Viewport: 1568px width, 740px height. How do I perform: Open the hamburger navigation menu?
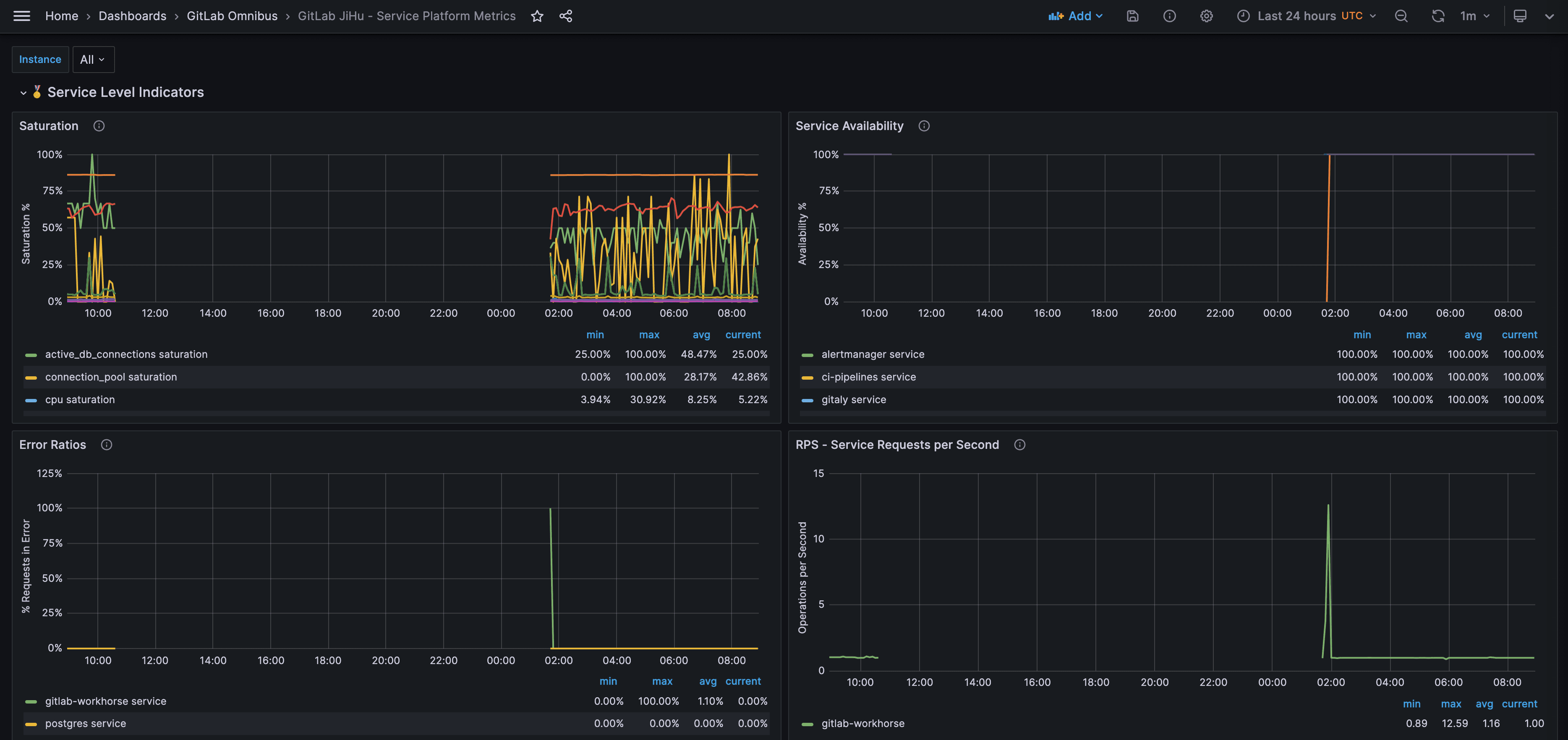(x=22, y=16)
